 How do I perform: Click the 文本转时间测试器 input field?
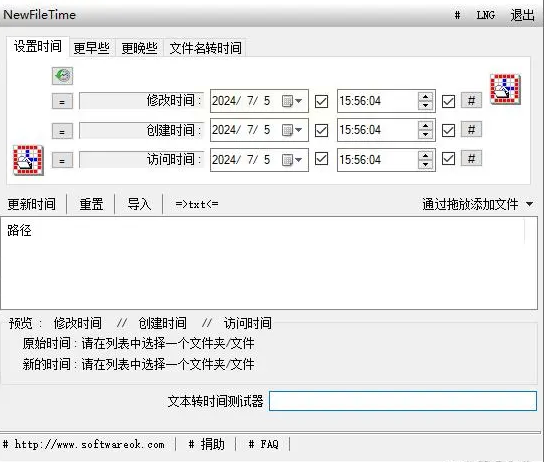click(x=403, y=401)
